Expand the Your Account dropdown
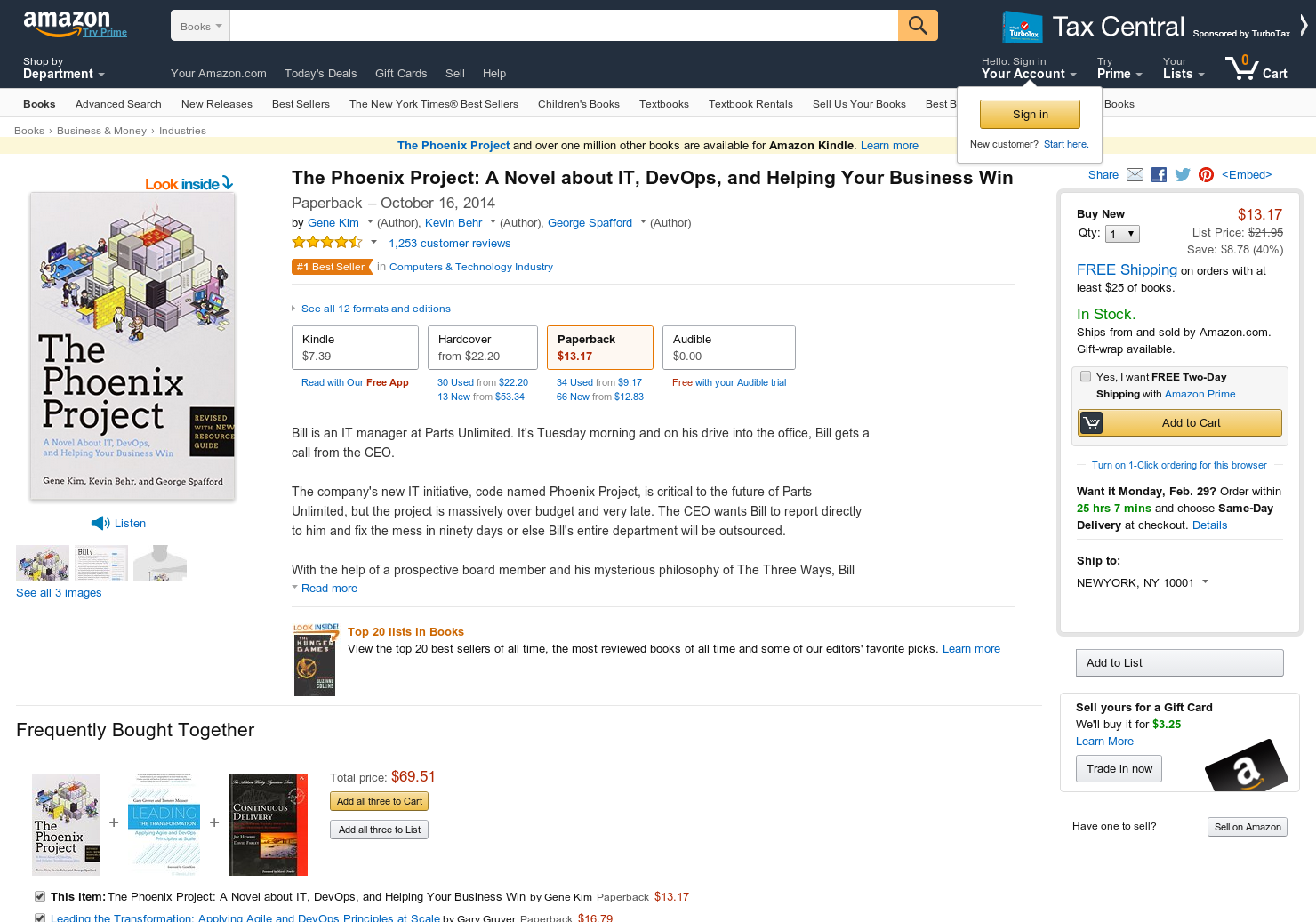The image size is (1316, 922). [1029, 68]
